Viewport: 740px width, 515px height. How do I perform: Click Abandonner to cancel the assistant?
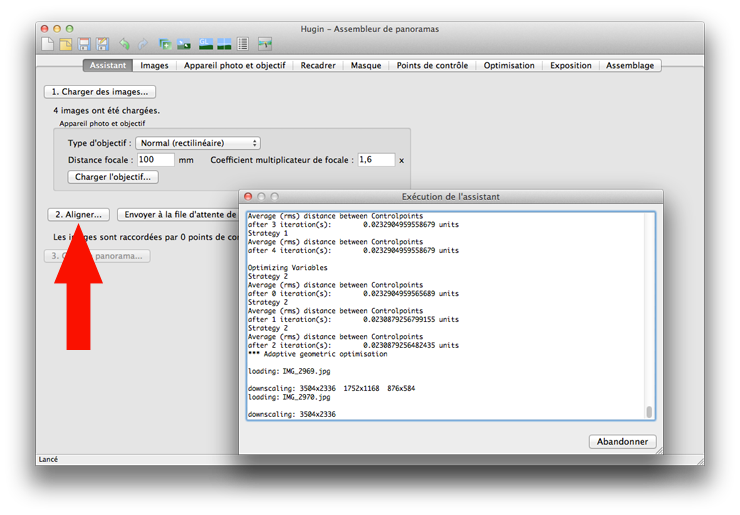coord(623,441)
